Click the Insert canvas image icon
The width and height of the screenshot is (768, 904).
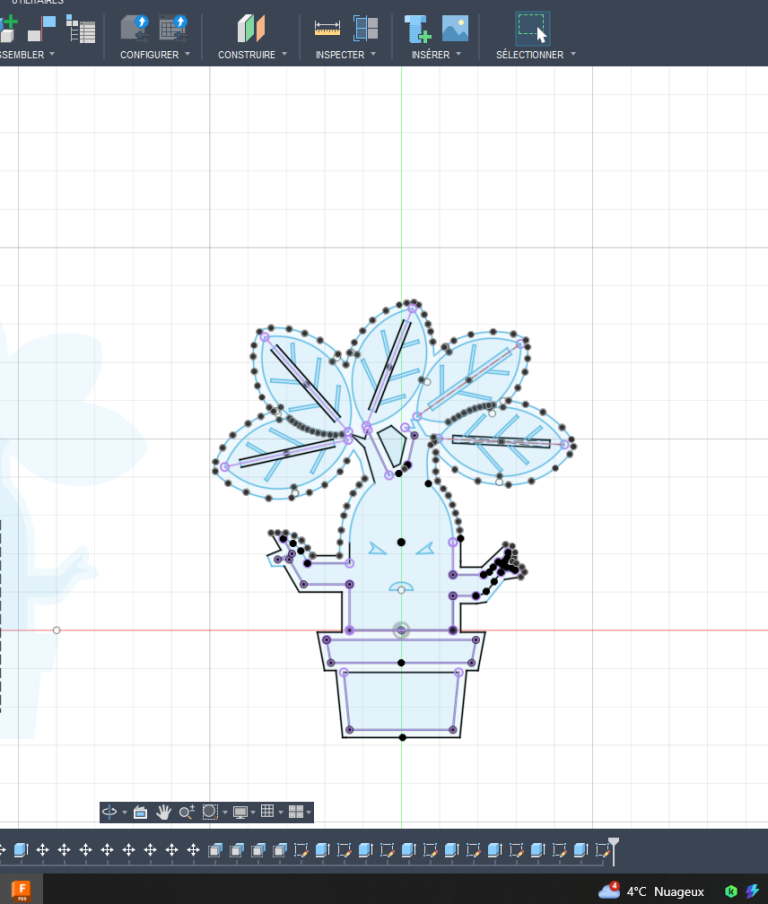pyautogui.click(x=455, y=28)
